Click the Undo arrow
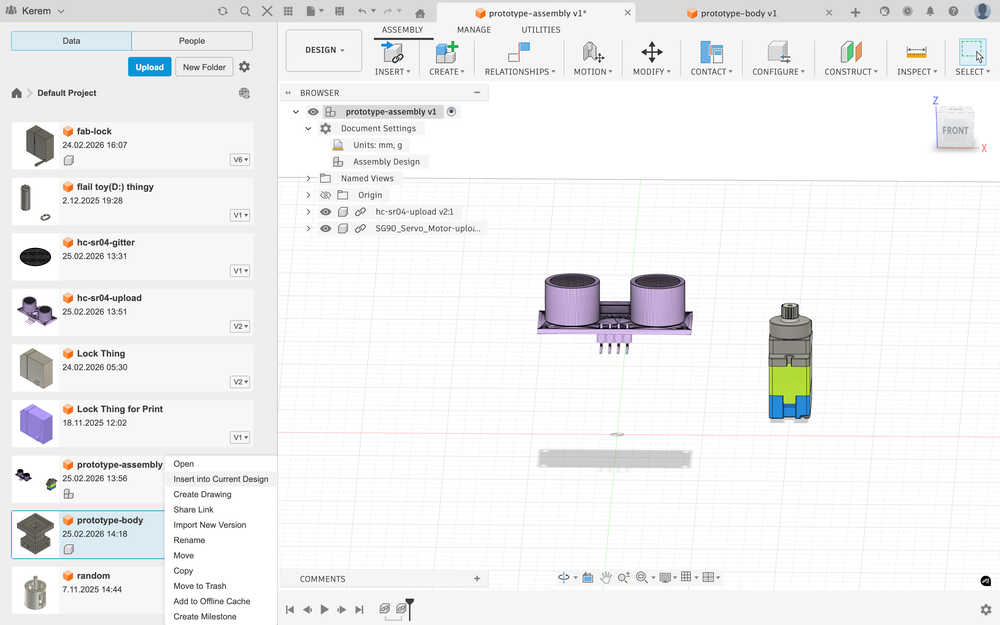 coord(362,11)
